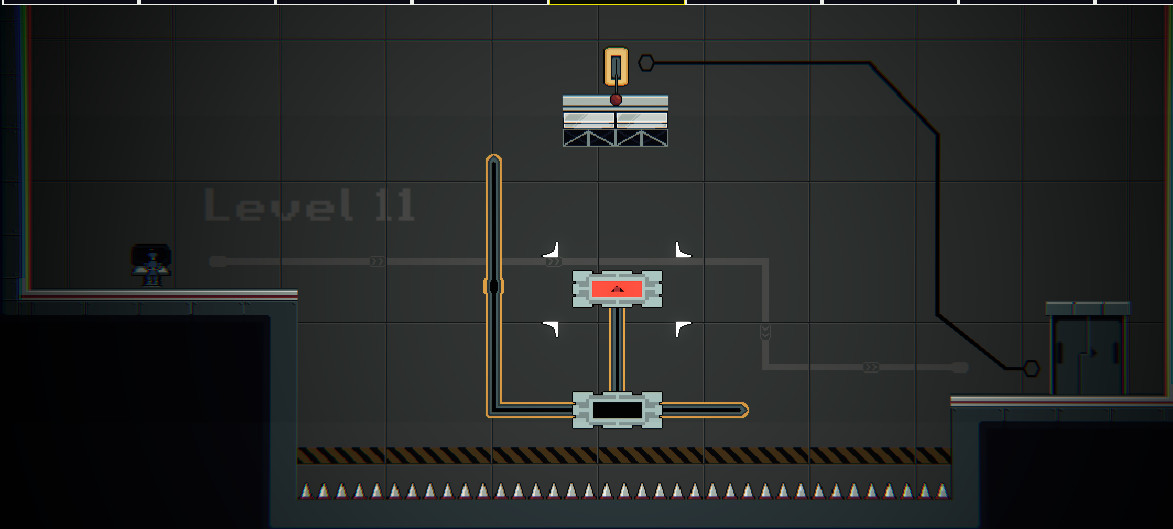Select the black-screen block on the rail
This screenshot has height=529, width=1173.
pyautogui.click(x=617, y=410)
